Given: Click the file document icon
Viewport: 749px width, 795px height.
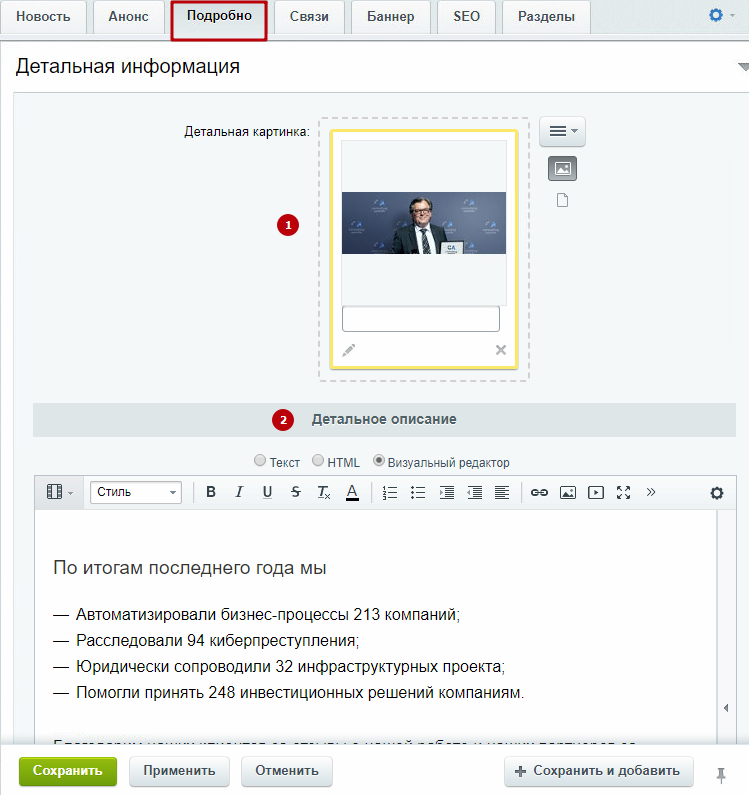Looking at the screenshot, I should pos(562,200).
